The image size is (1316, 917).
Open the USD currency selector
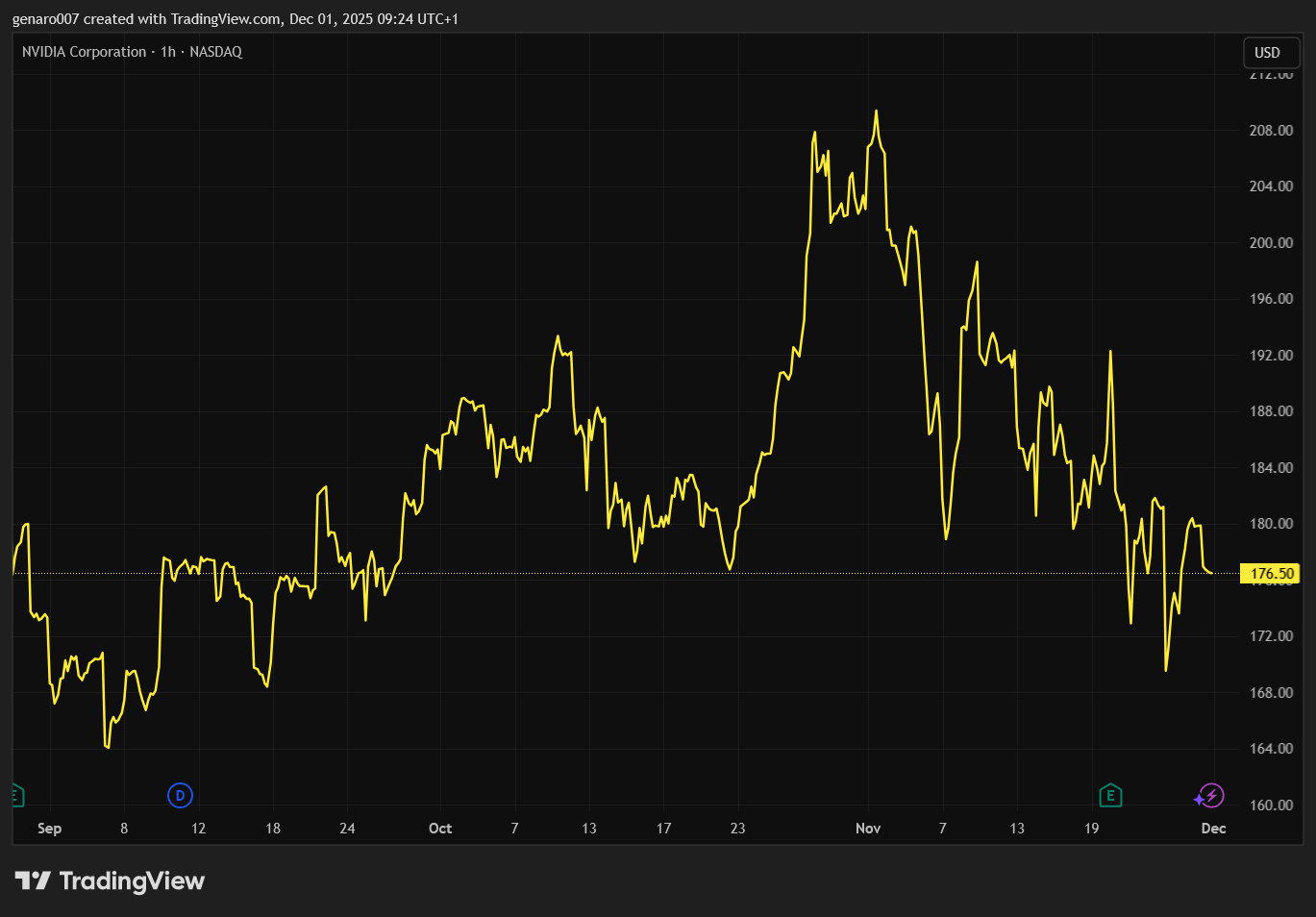pyautogui.click(x=1268, y=53)
